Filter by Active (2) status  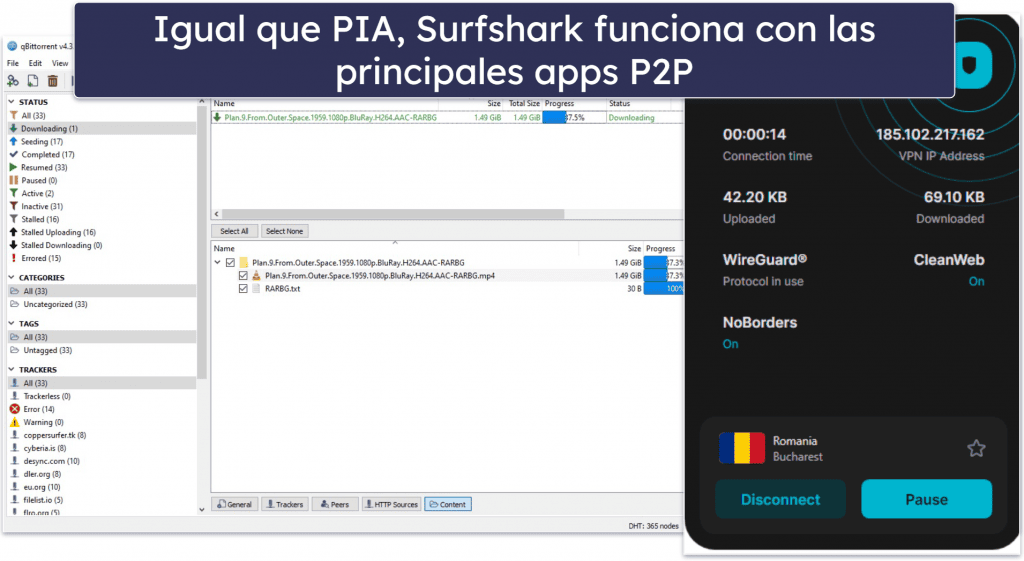(37, 193)
